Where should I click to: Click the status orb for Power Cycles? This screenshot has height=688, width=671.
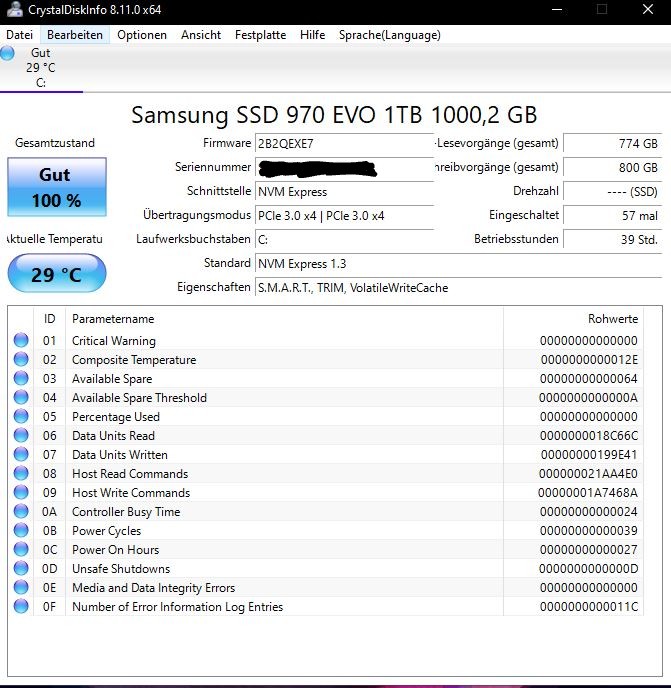(21, 530)
